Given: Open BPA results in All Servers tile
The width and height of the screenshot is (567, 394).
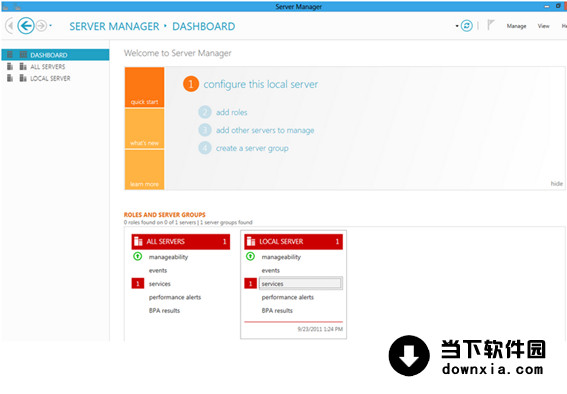Looking at the screenshot, I should click(165, 311).
